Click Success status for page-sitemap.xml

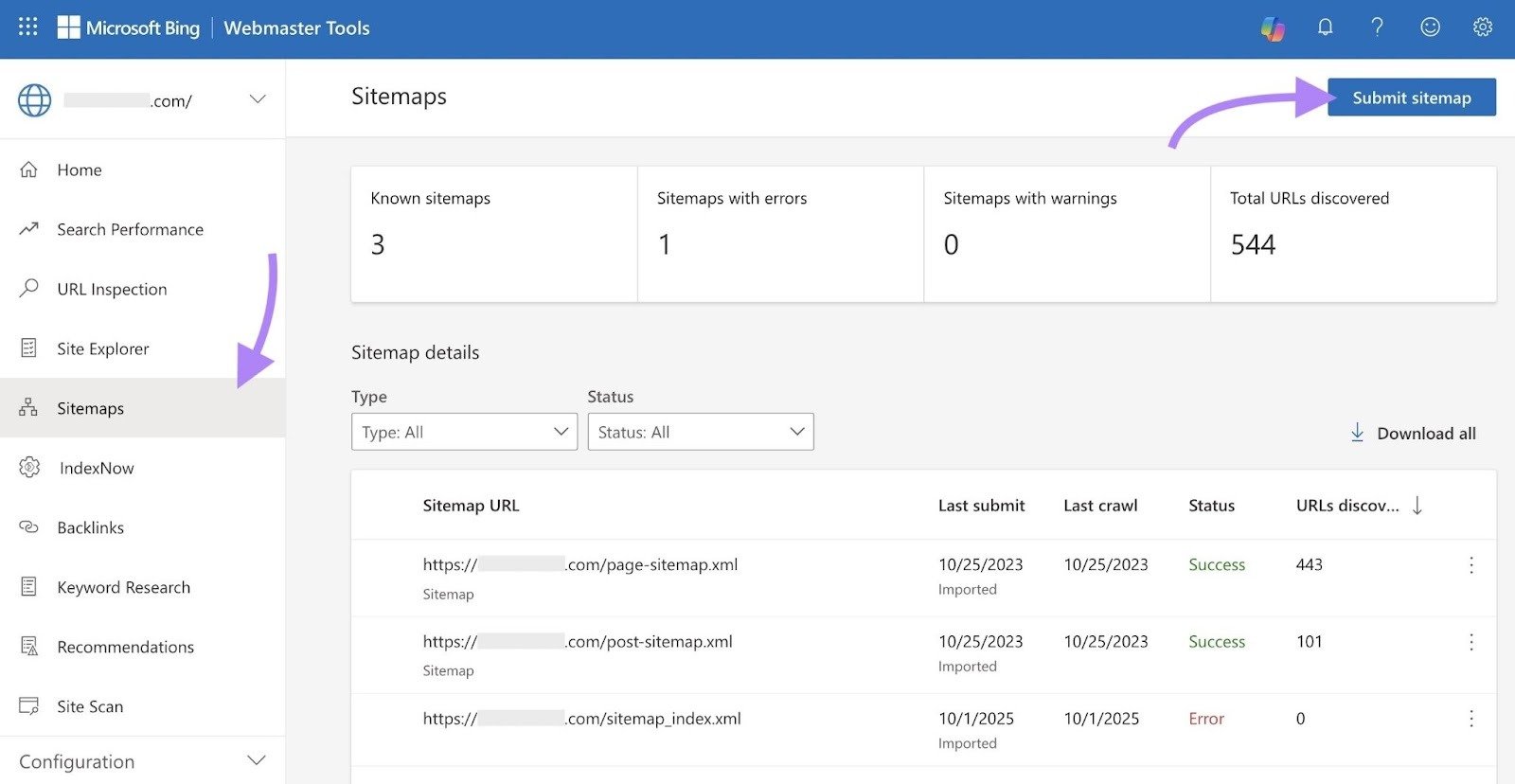click(1217, 564)
